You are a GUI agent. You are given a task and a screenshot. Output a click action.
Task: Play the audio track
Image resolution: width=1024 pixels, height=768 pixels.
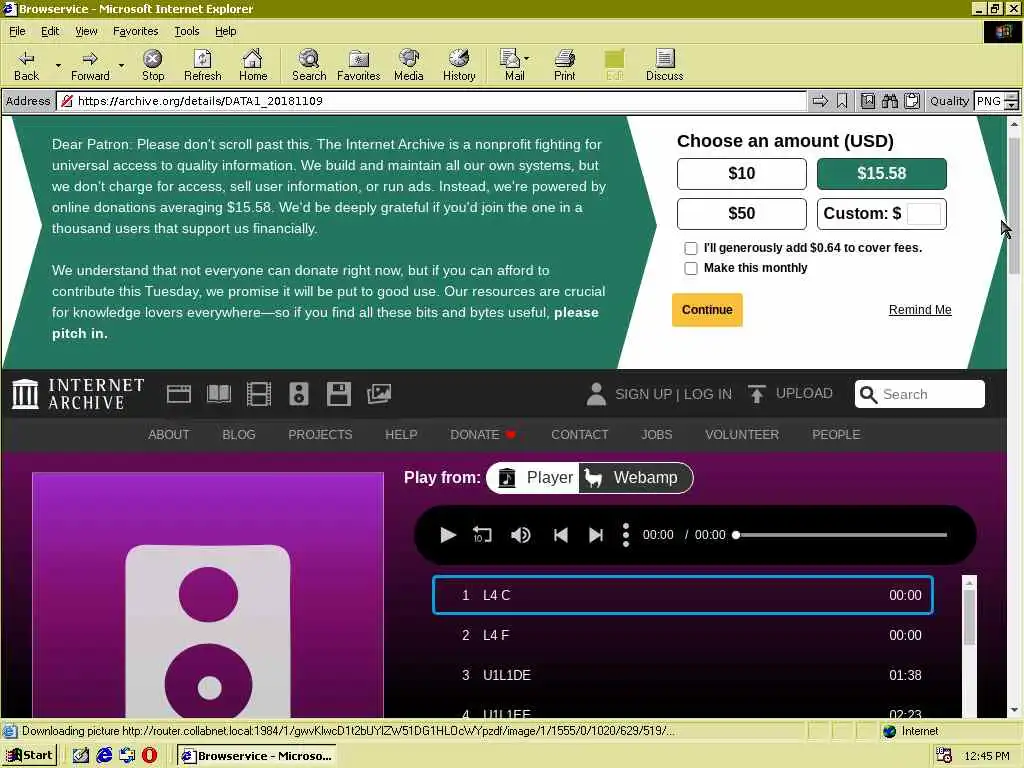[x=447, y=535]
